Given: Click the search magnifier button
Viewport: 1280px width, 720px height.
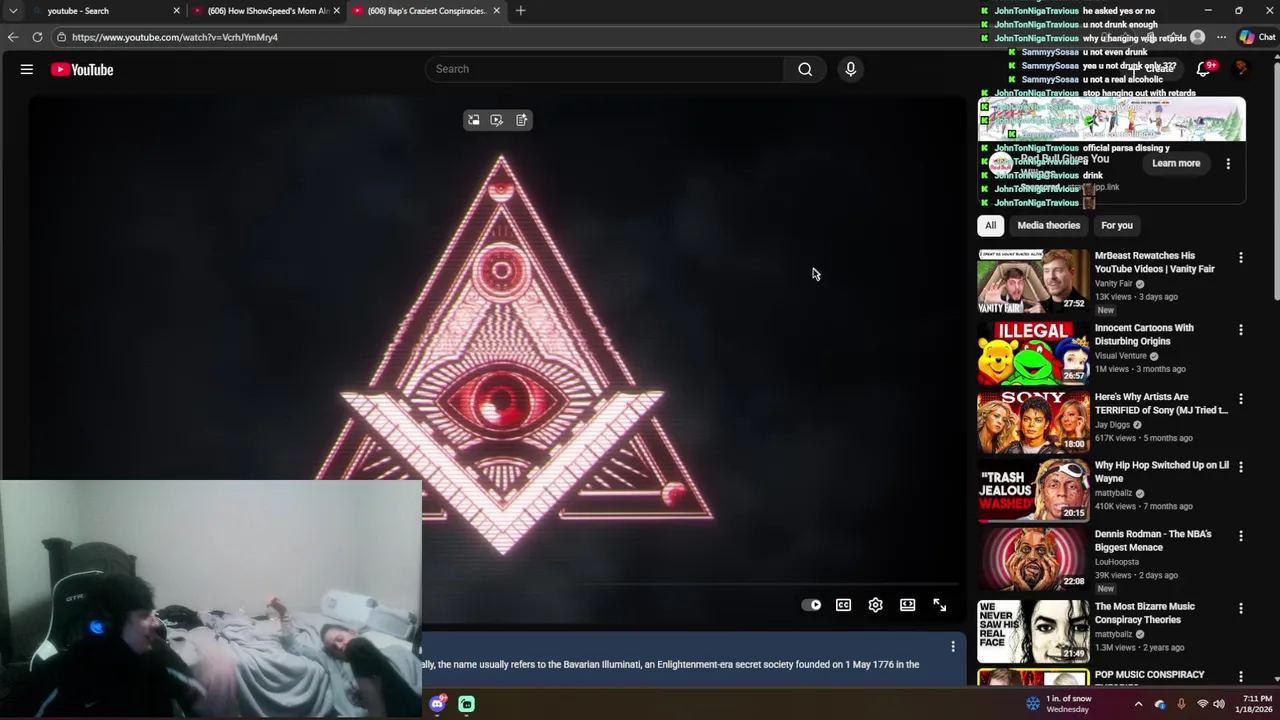Looking at the screenshot, I should click(805, 69).
